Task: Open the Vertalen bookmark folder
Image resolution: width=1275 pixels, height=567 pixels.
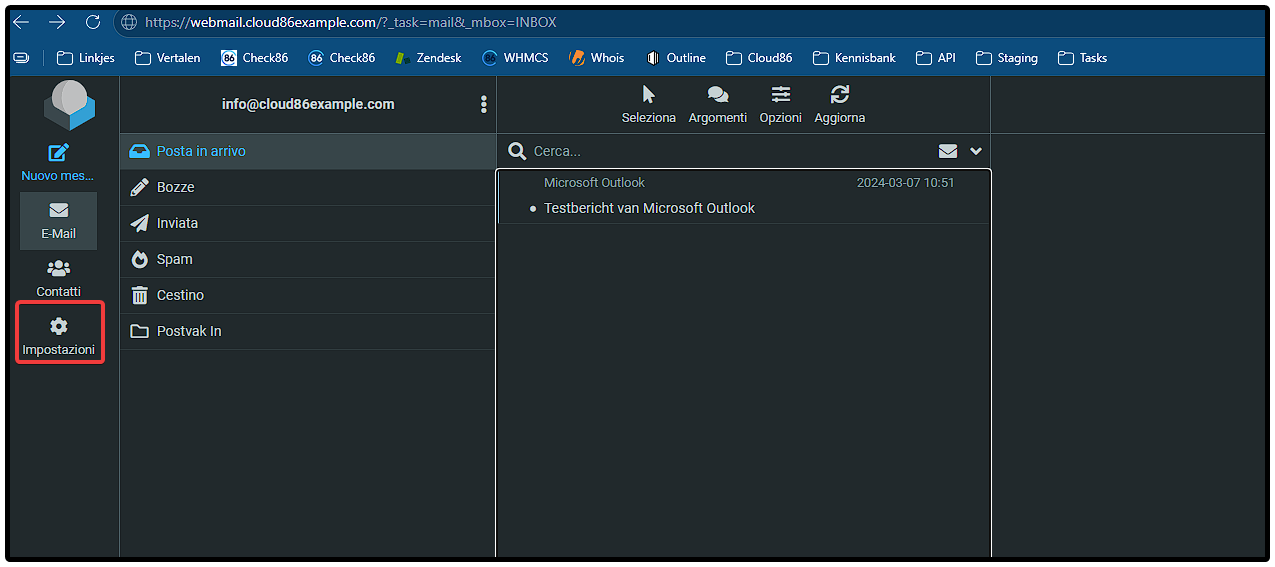Action: tap(167, 58)
